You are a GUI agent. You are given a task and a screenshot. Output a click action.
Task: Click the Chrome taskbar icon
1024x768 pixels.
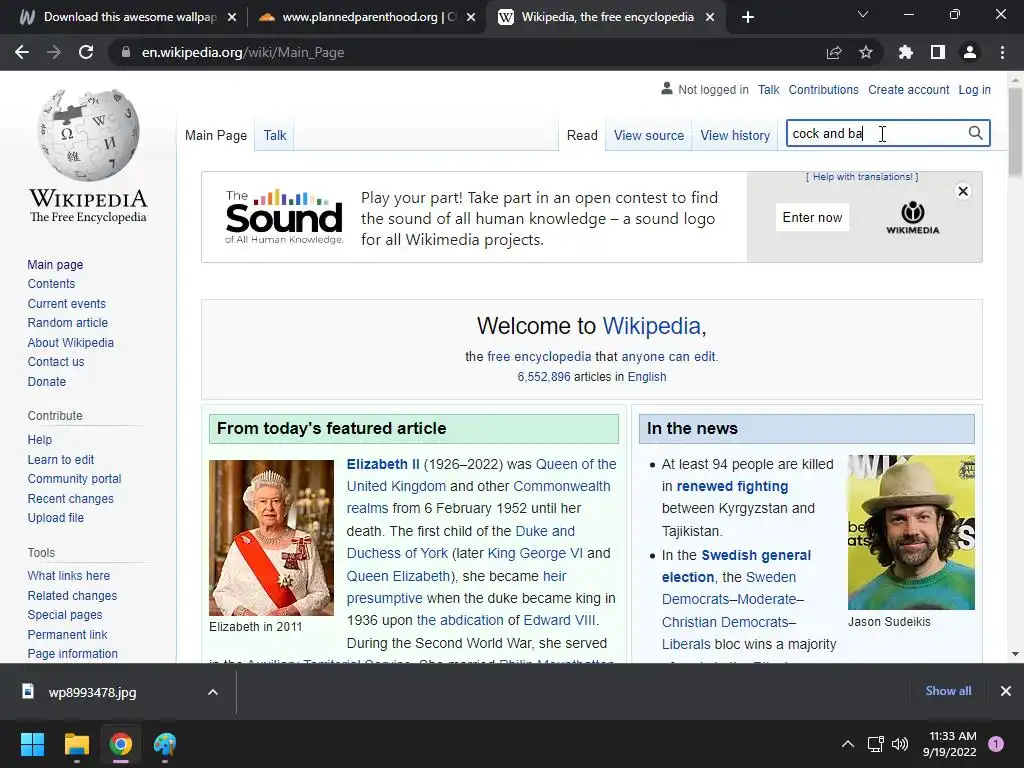121,744
